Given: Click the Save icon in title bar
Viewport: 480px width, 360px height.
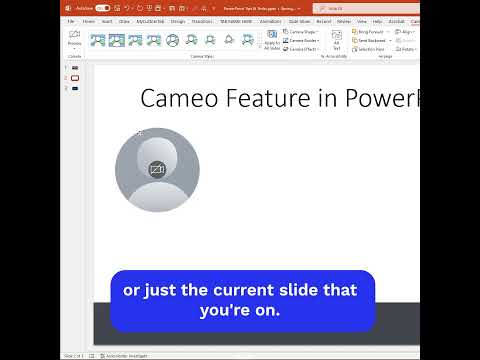Looking at the screenshot, I should 117,8.
